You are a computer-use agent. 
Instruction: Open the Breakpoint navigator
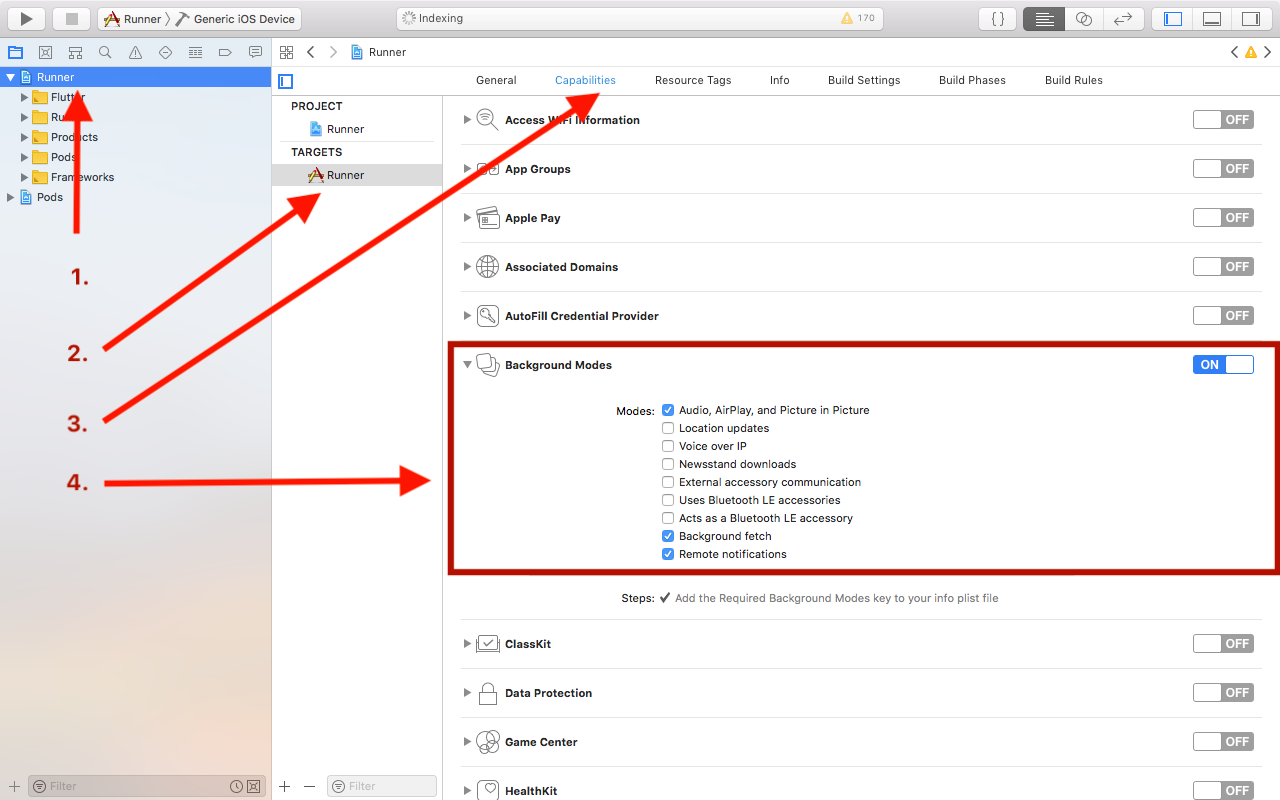tap(225, 52)
